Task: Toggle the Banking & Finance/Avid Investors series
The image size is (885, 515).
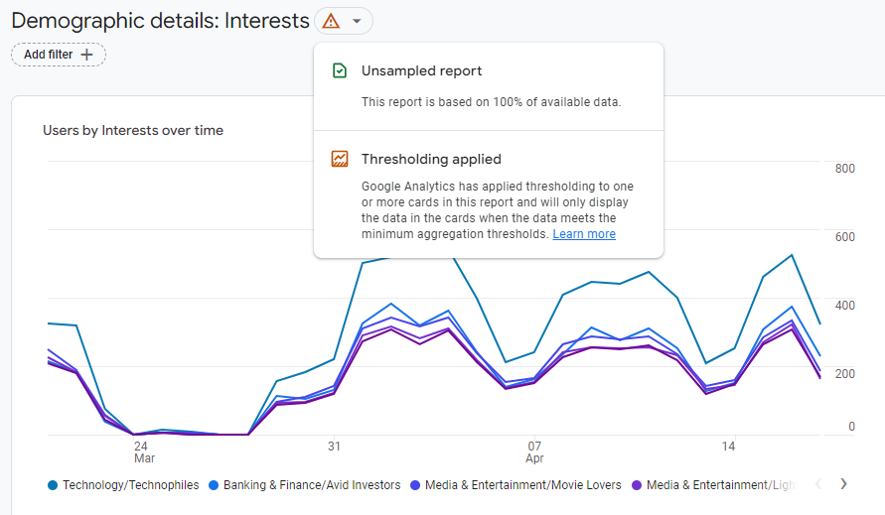Action: 304,485
